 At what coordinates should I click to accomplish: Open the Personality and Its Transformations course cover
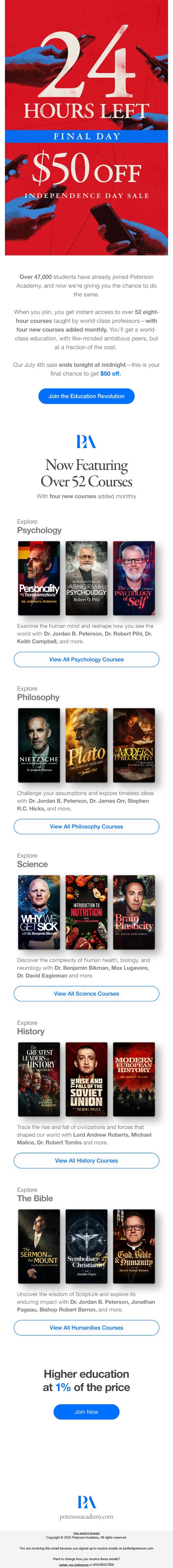[40, 578]
